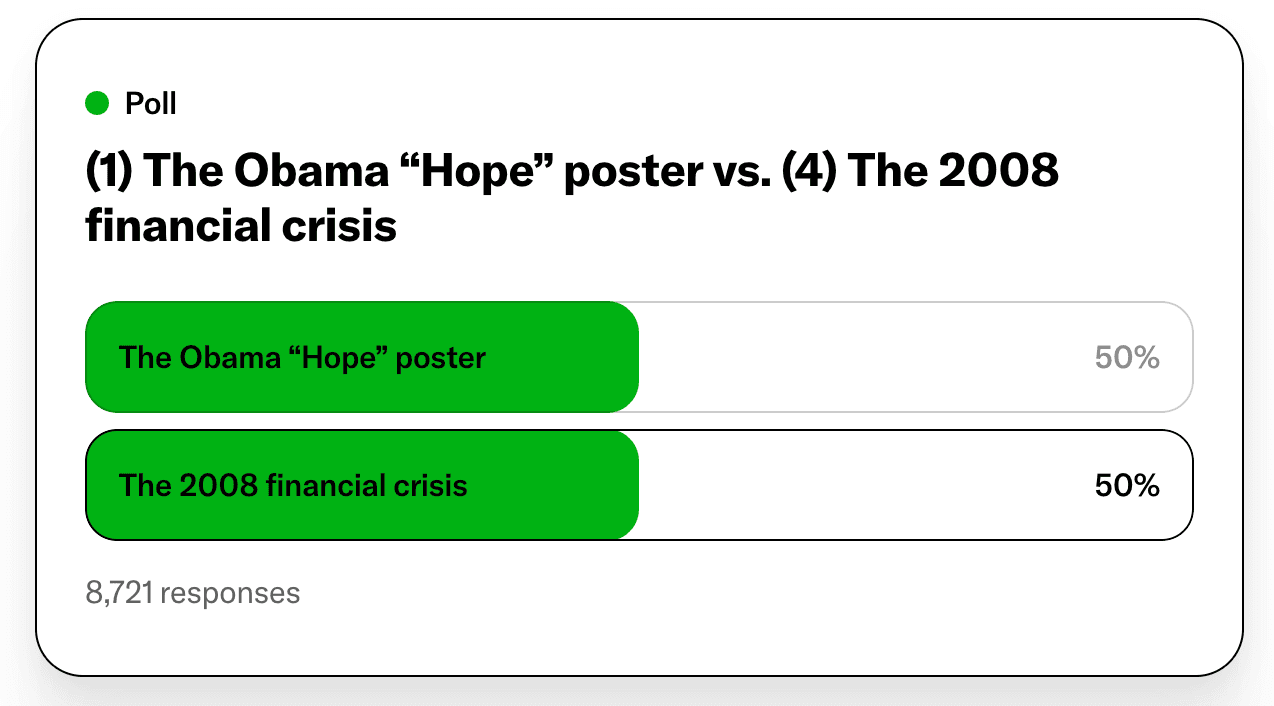Click the white unfilled part of the financial crisis bar
Screen dimensions: 1274x706
pos(860,485)
